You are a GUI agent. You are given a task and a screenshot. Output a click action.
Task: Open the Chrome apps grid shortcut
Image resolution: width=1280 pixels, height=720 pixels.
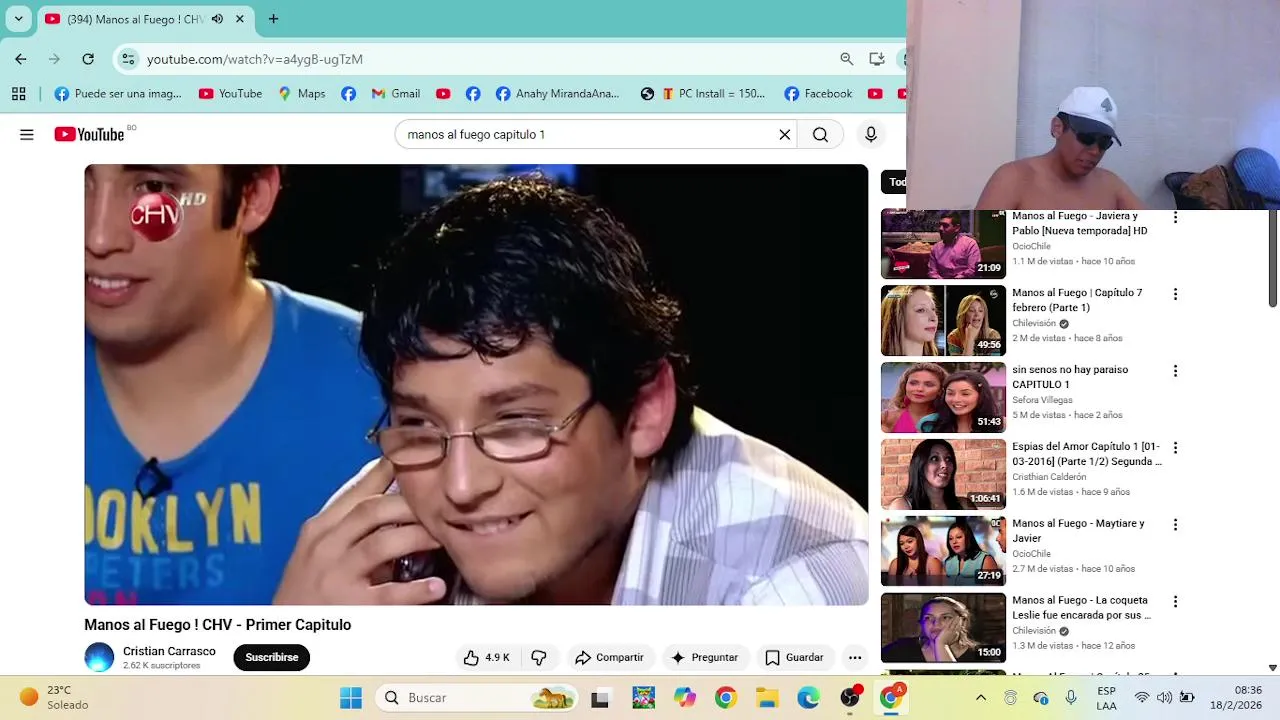pyautogui.click(x=18, y=94)
